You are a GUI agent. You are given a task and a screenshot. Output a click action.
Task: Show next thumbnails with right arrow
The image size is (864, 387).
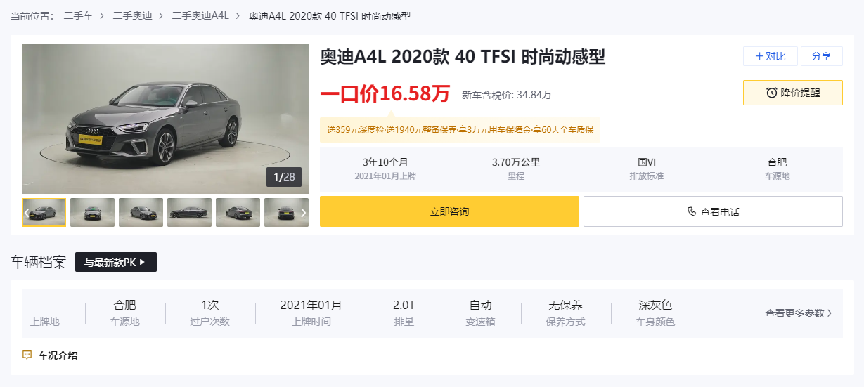click(303, 212)
